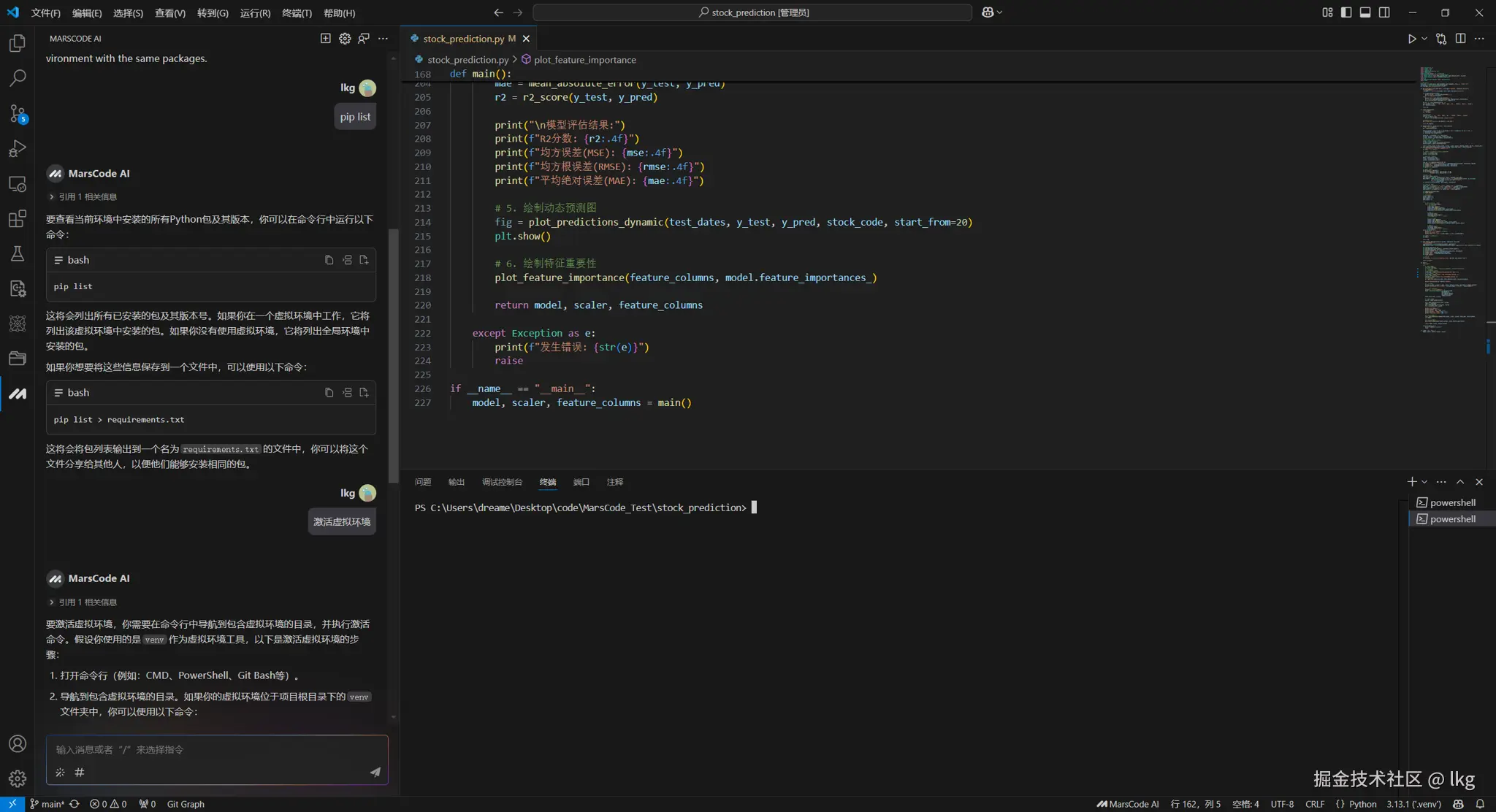
Task: Toggle primary side bar visibility
Action: click(x=1346, y=12)
